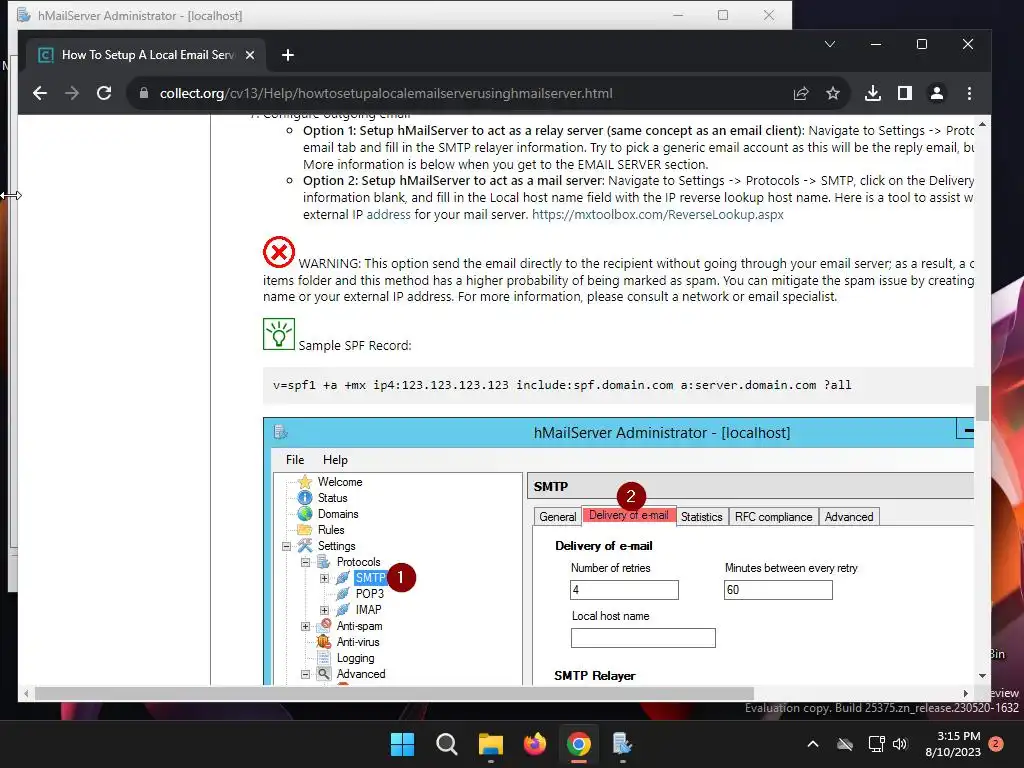Select Anti-virus tree entry
This screenshot has height=768, width=1024.
(358, 642)
